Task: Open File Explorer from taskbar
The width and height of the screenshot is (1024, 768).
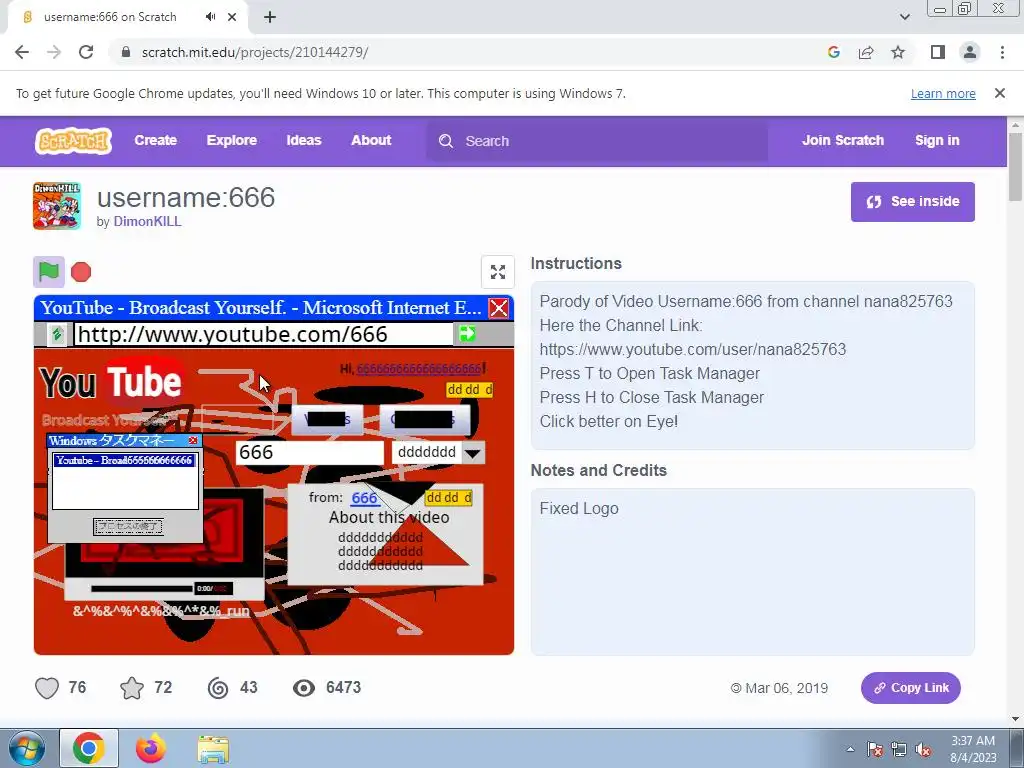Action: (214, 749)
